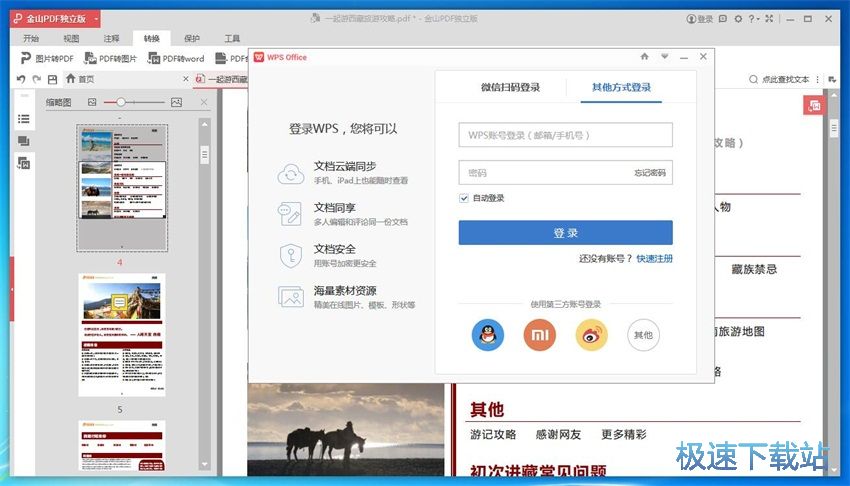
Task: Click the 点此查找文本 search box
Action: pyautogui.click(x=779, y=79)
